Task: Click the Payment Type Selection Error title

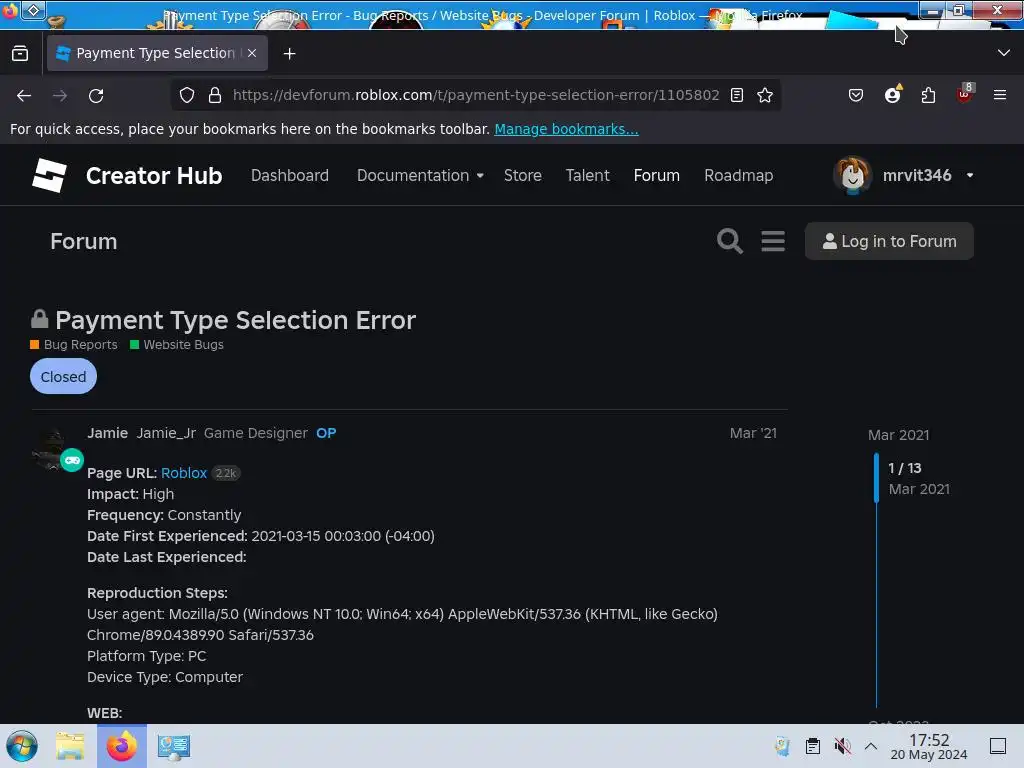Action: point(235,320)
